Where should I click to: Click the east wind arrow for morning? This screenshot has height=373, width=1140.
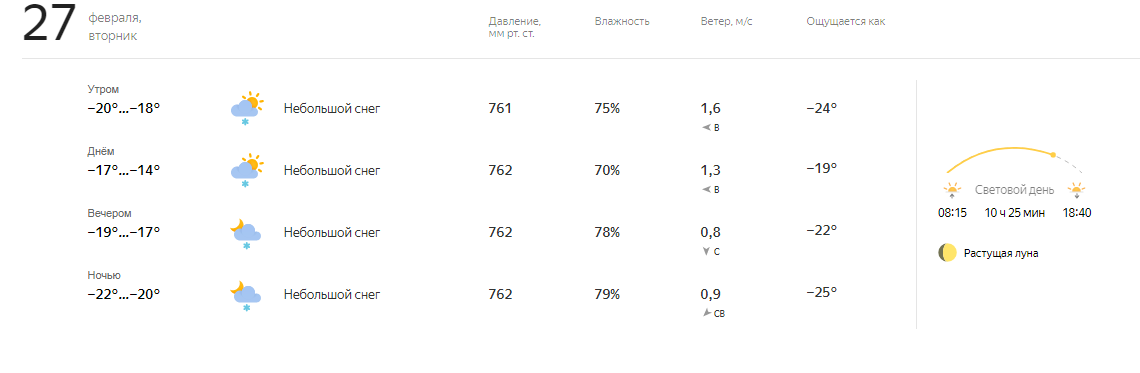[705, 128]
